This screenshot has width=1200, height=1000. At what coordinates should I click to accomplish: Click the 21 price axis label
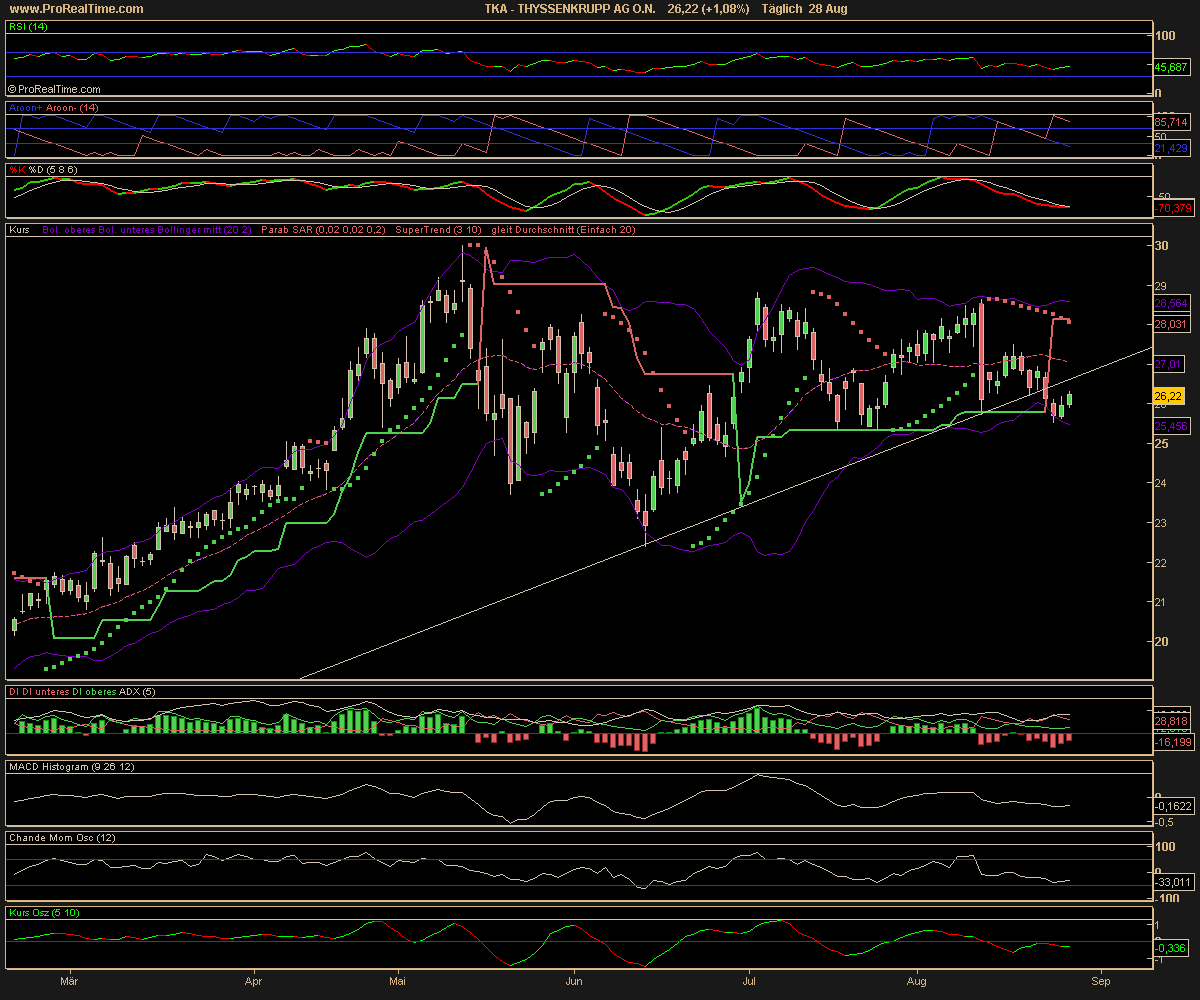(1161, 602)
